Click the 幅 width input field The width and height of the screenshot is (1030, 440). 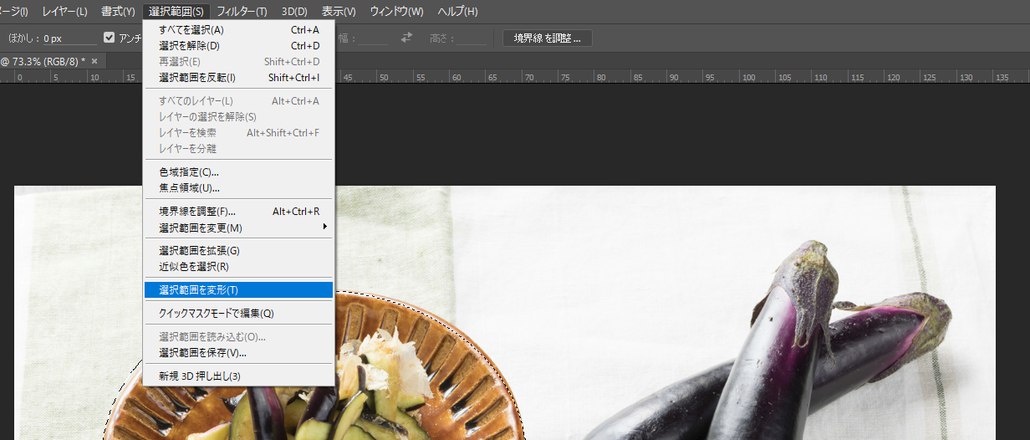373,39
